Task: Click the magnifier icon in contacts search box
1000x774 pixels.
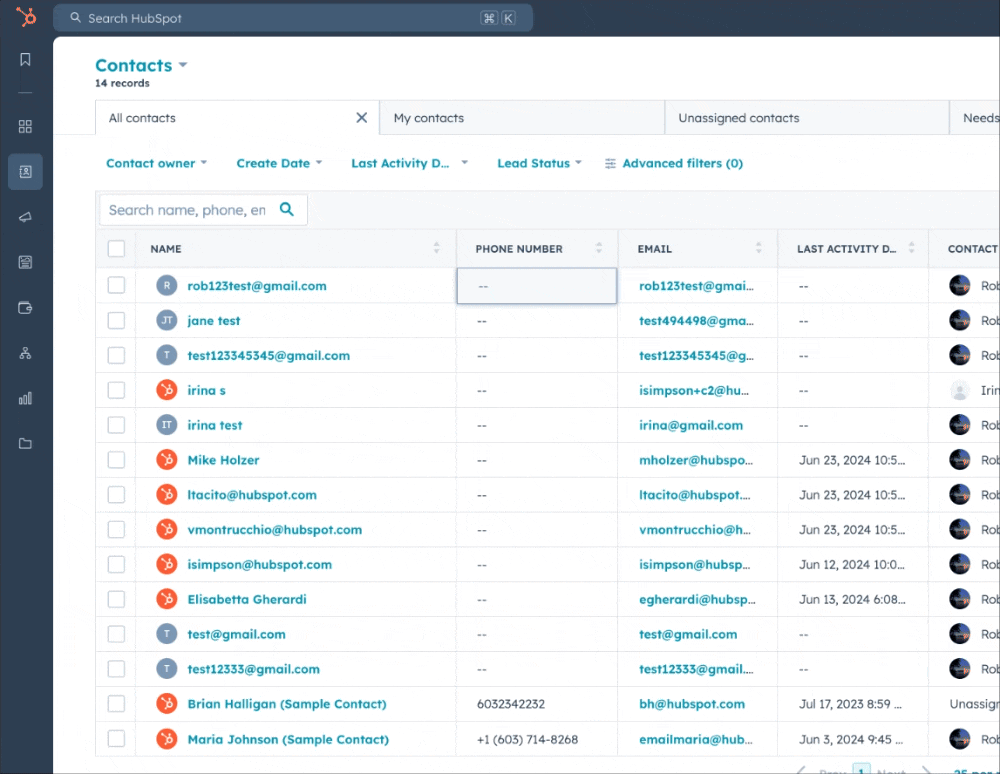Action: point(287,209)
